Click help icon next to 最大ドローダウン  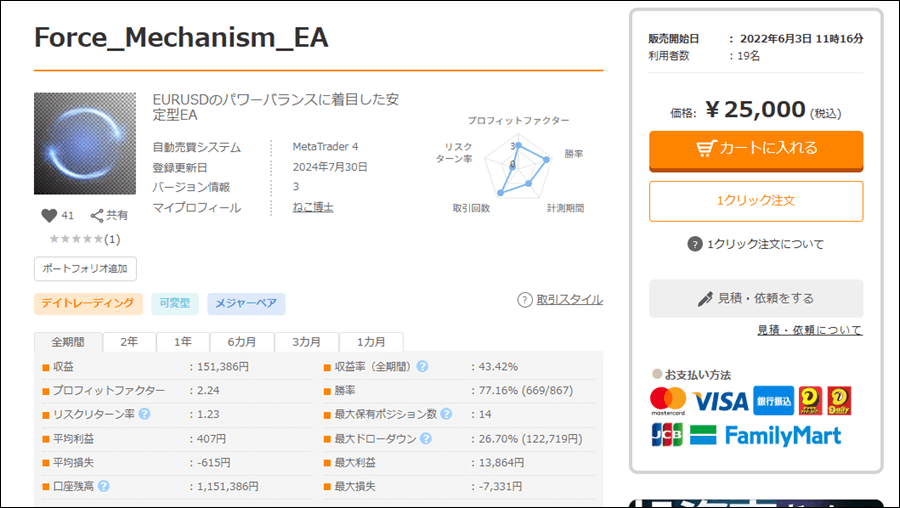(x=426, y=439)
